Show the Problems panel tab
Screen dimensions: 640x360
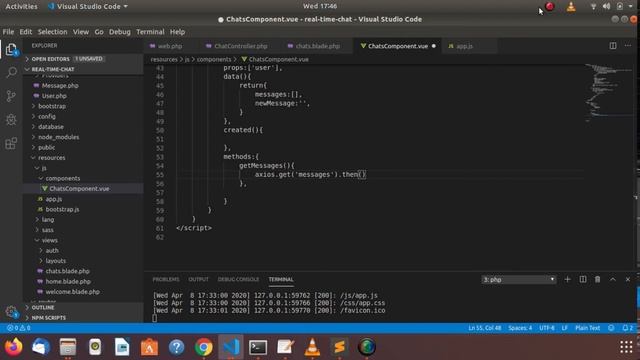click(x=166, y=280)
